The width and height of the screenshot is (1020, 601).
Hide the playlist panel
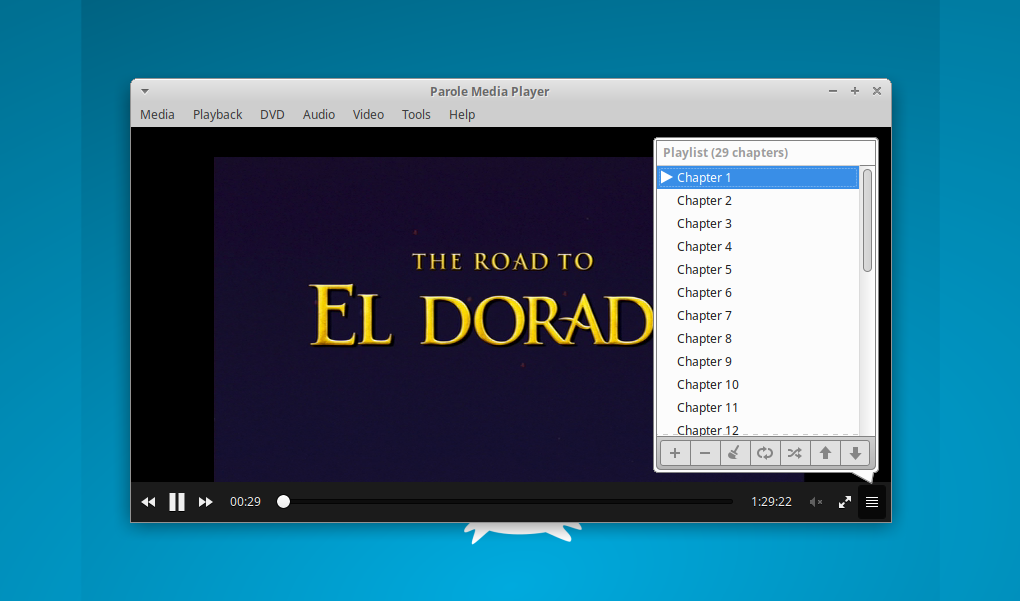871,502
